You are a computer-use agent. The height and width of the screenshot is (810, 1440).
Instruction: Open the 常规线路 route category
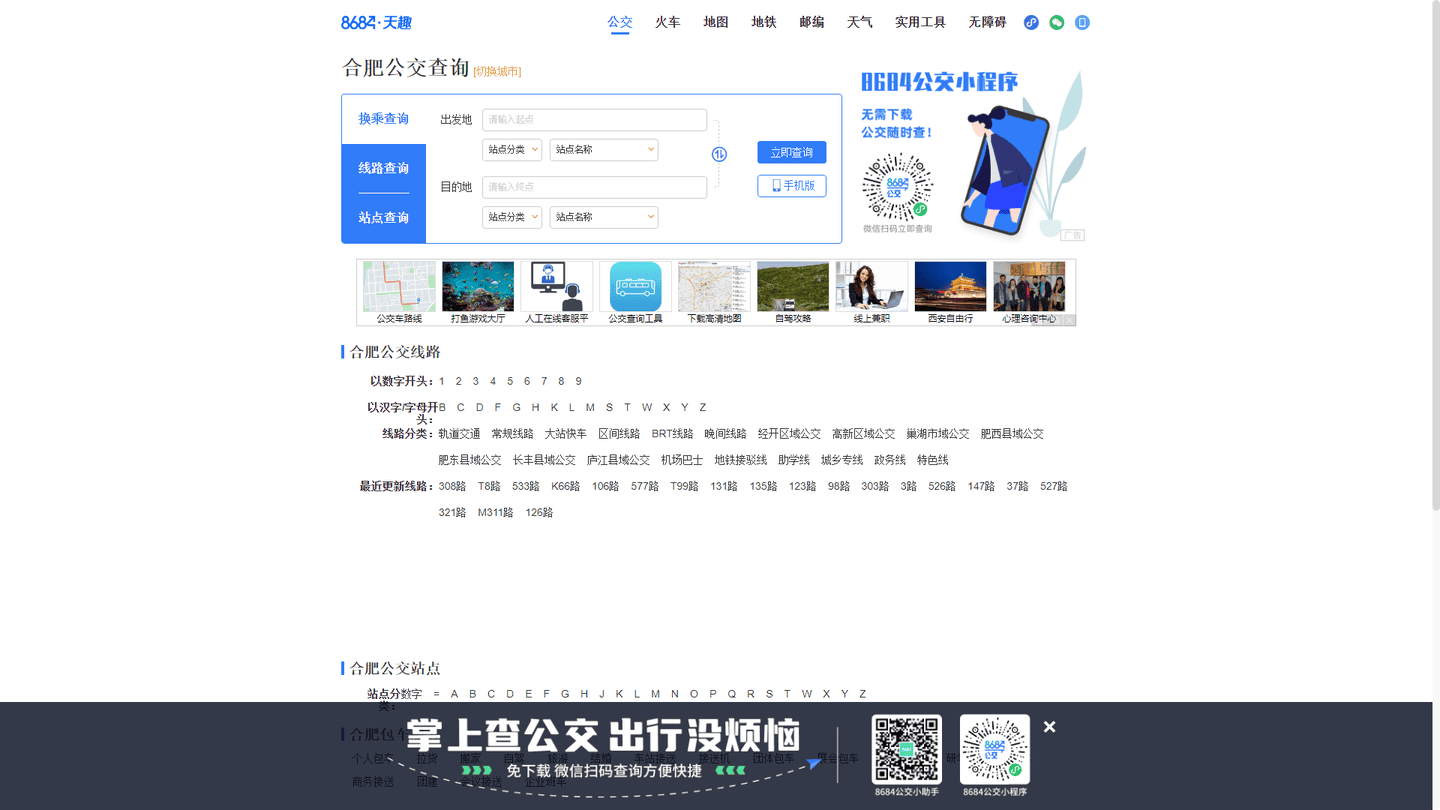[x=512, y=434]
